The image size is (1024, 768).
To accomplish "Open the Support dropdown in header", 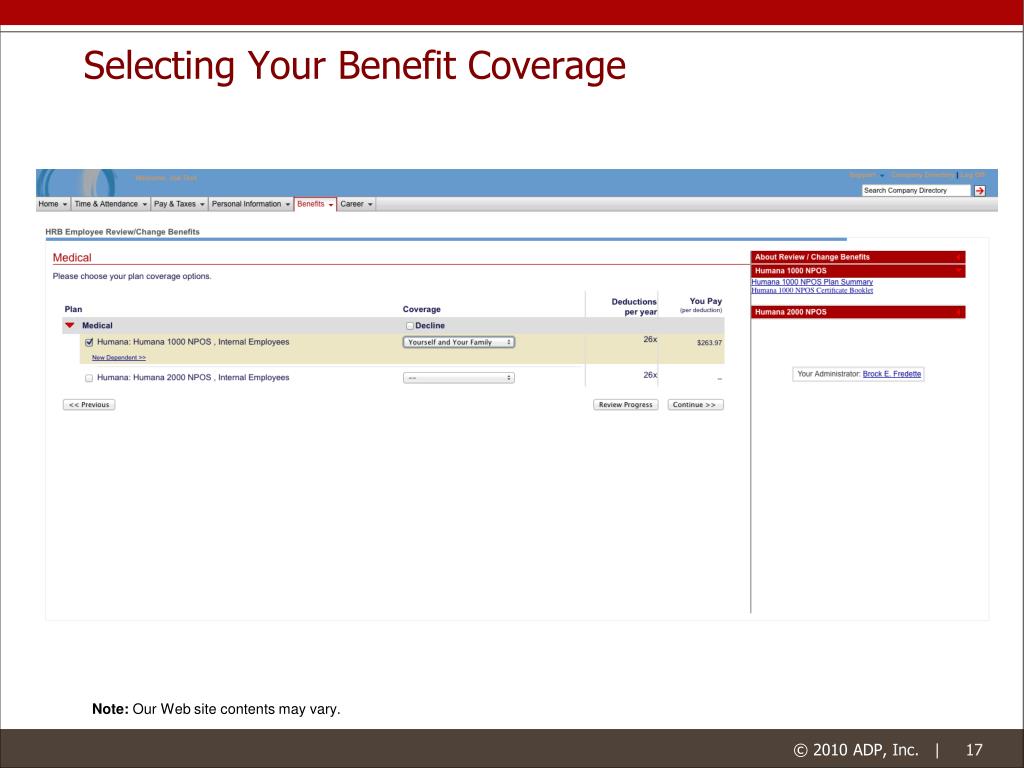I will [x=866, y=175].
